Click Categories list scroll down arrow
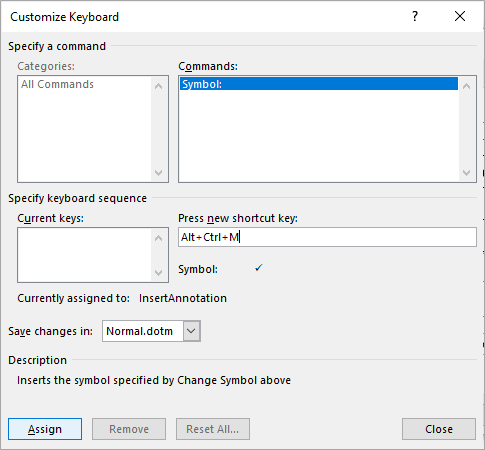This screenshot has height=450, width=485. tap(159, 173)
